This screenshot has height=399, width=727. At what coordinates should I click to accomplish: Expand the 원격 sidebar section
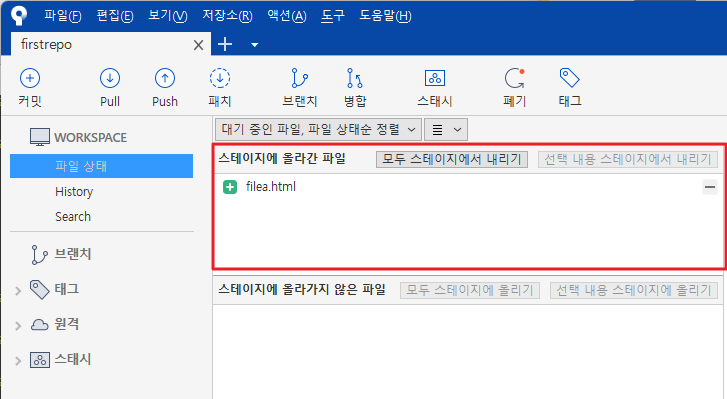[18, 326]
